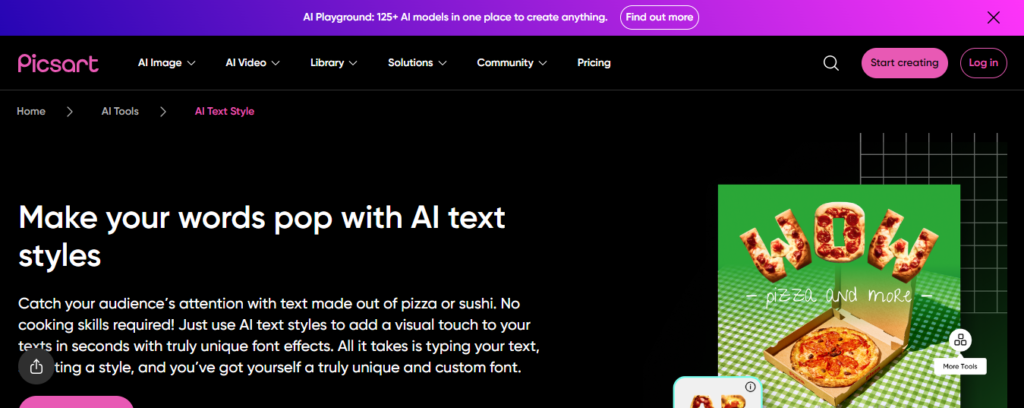Click the share icon button
This screenshot has width=1024, height=408.
pos(37,366)
